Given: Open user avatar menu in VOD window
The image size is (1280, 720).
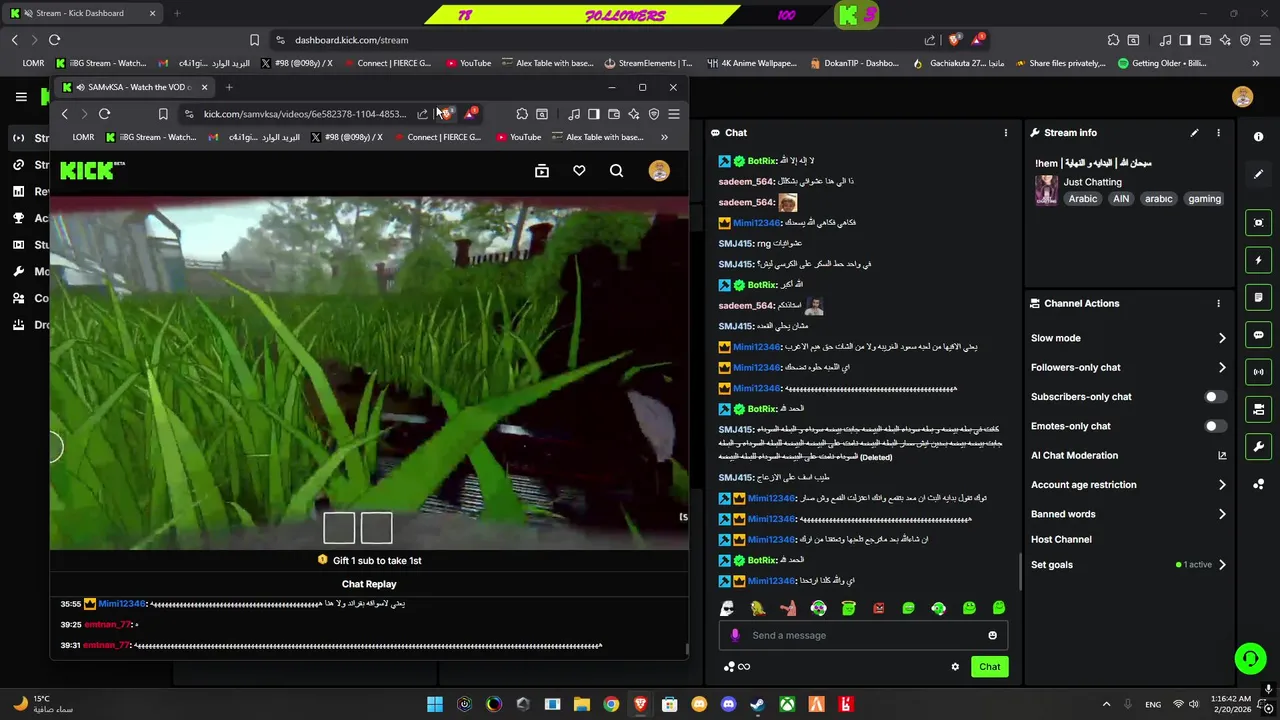Looking at the screenshot, I should (659, 171).
